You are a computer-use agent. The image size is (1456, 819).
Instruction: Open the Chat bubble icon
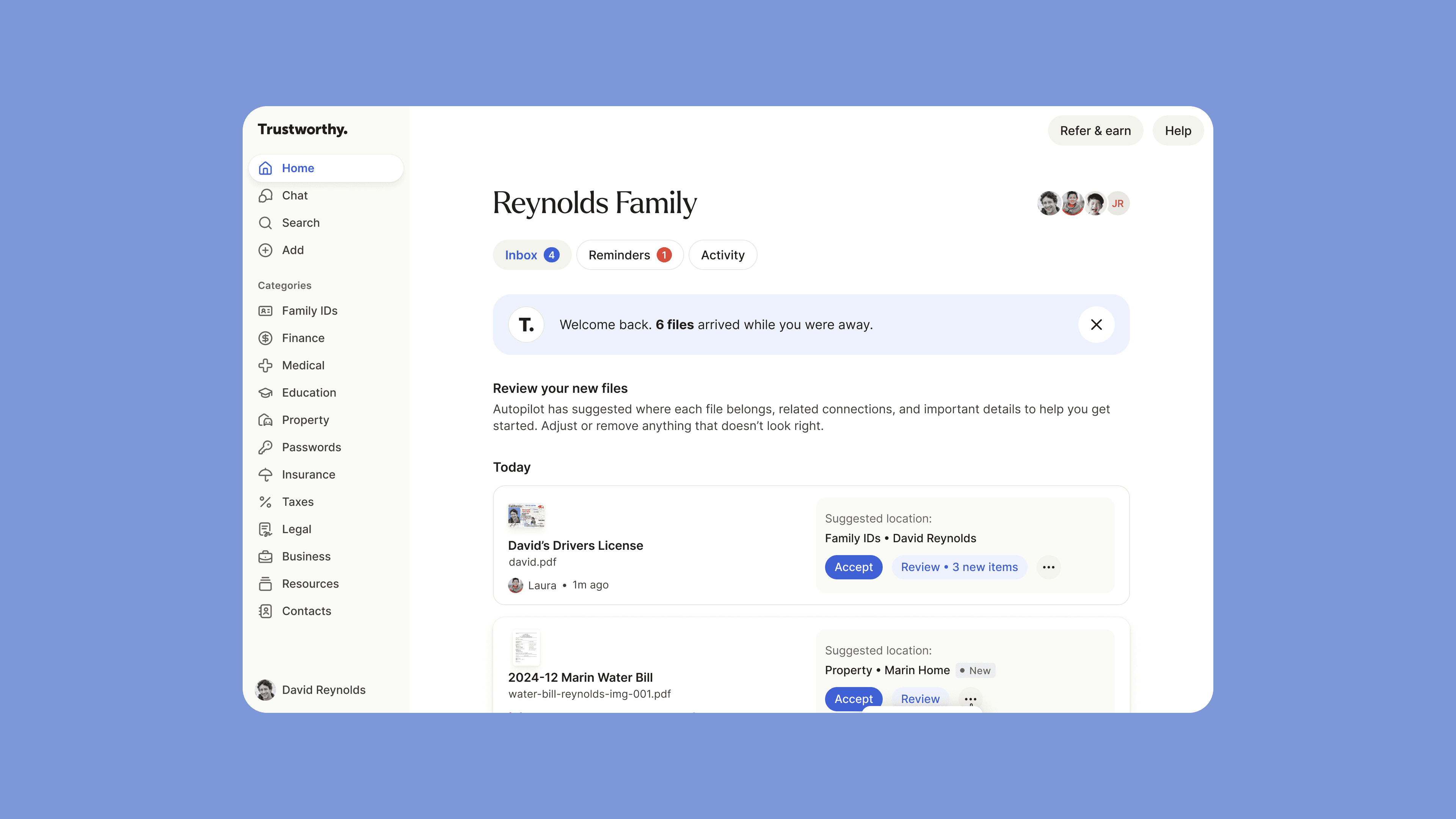(265, 196)
